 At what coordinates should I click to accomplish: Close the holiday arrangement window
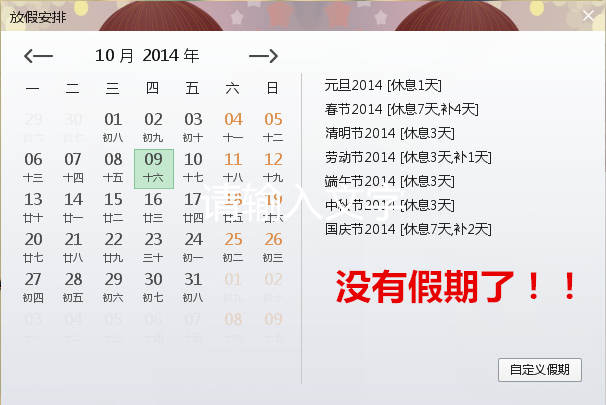click(588, 16)
